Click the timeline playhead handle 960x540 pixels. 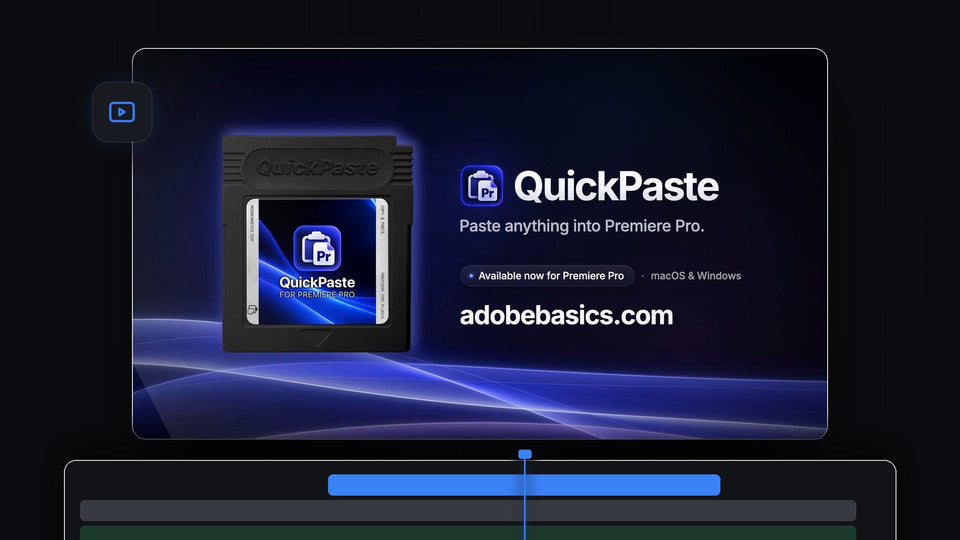[525, 454]
